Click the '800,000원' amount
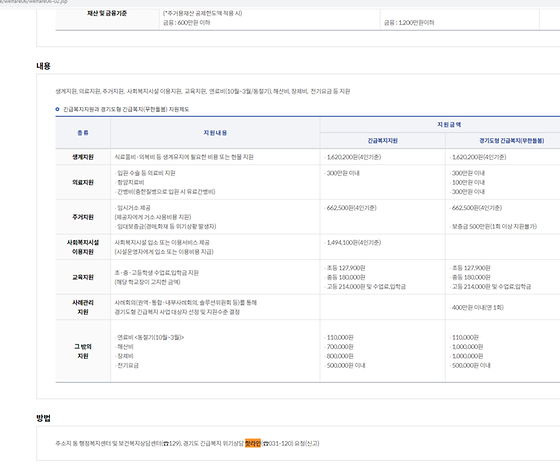The width and height of the screenshot is (560, 466). [x=339, y=356]
